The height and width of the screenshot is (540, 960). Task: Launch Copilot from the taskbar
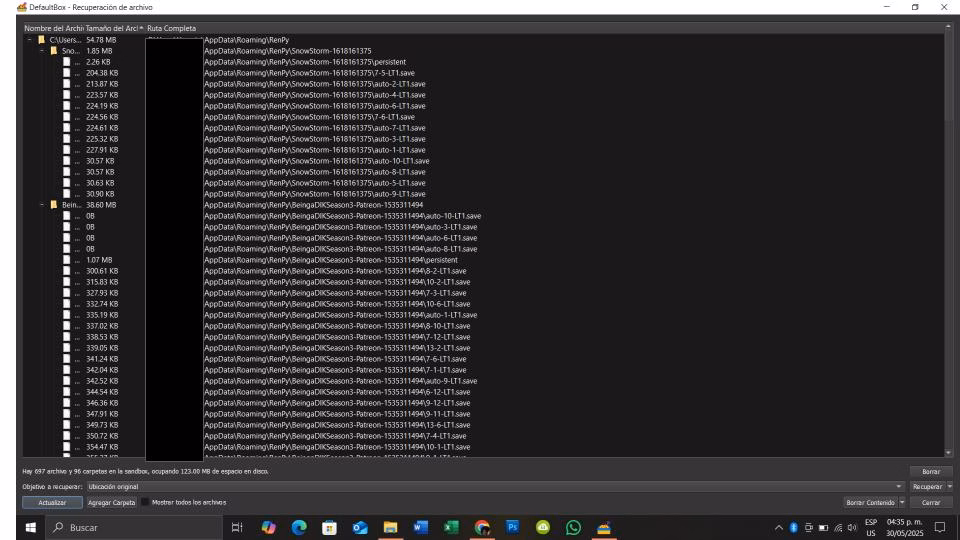(x=268, y=527)
